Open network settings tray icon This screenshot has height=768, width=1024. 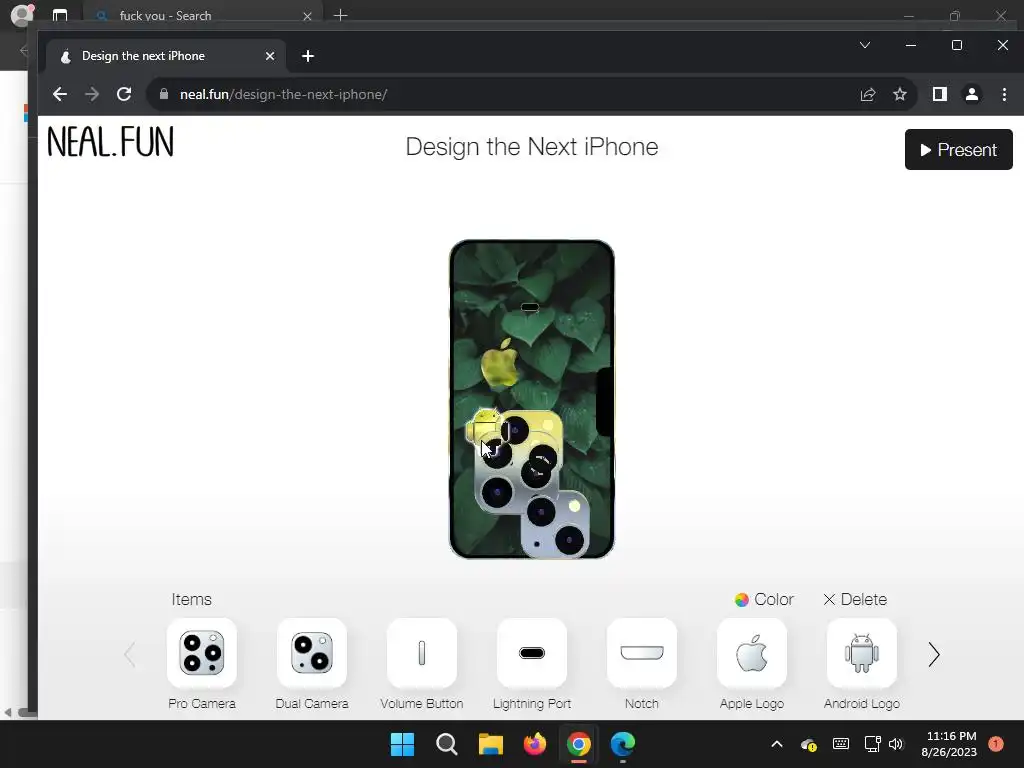click(x=872, y=744)
